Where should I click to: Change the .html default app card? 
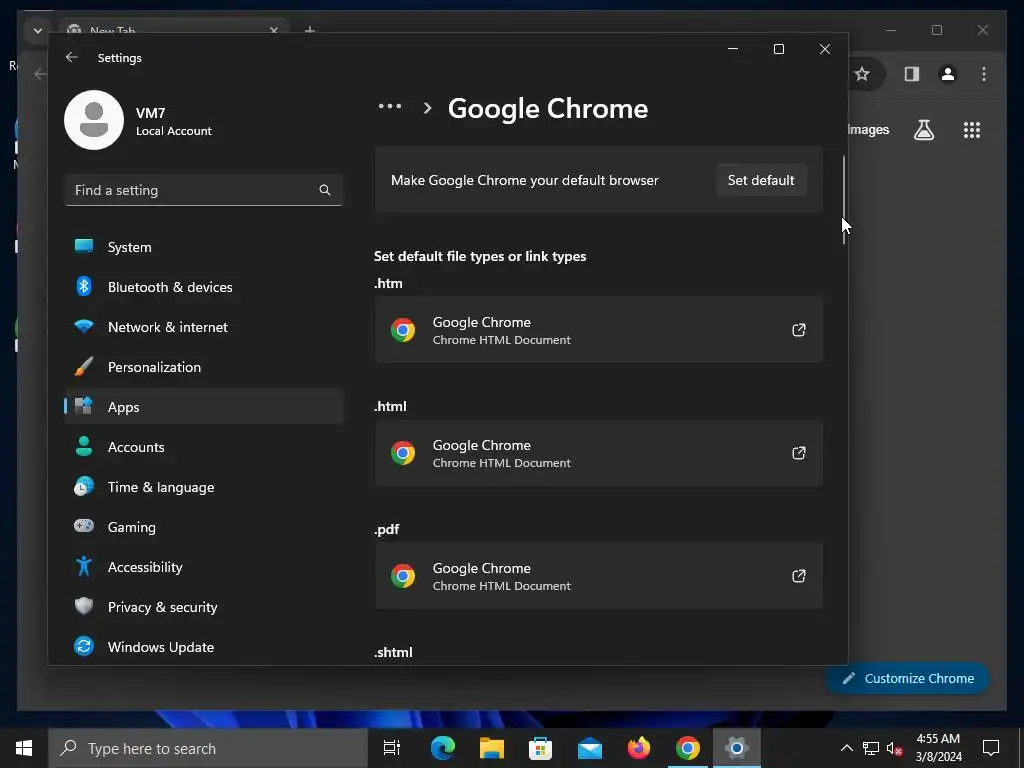click(x=598, y=453)
